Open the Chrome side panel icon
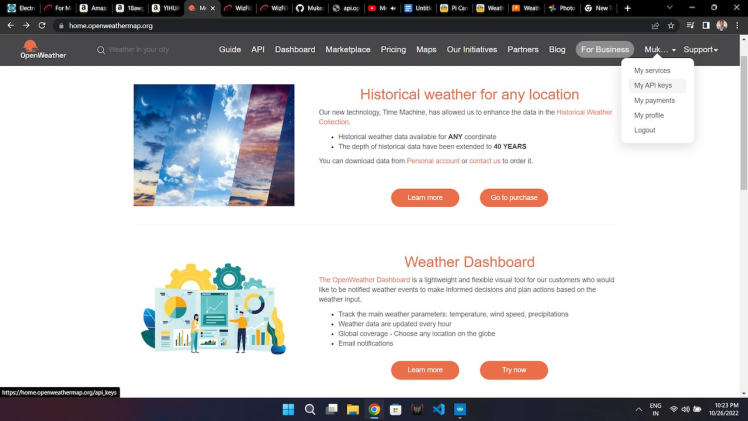This screenshot has height=421, width=748. click(x=706, y=25)
